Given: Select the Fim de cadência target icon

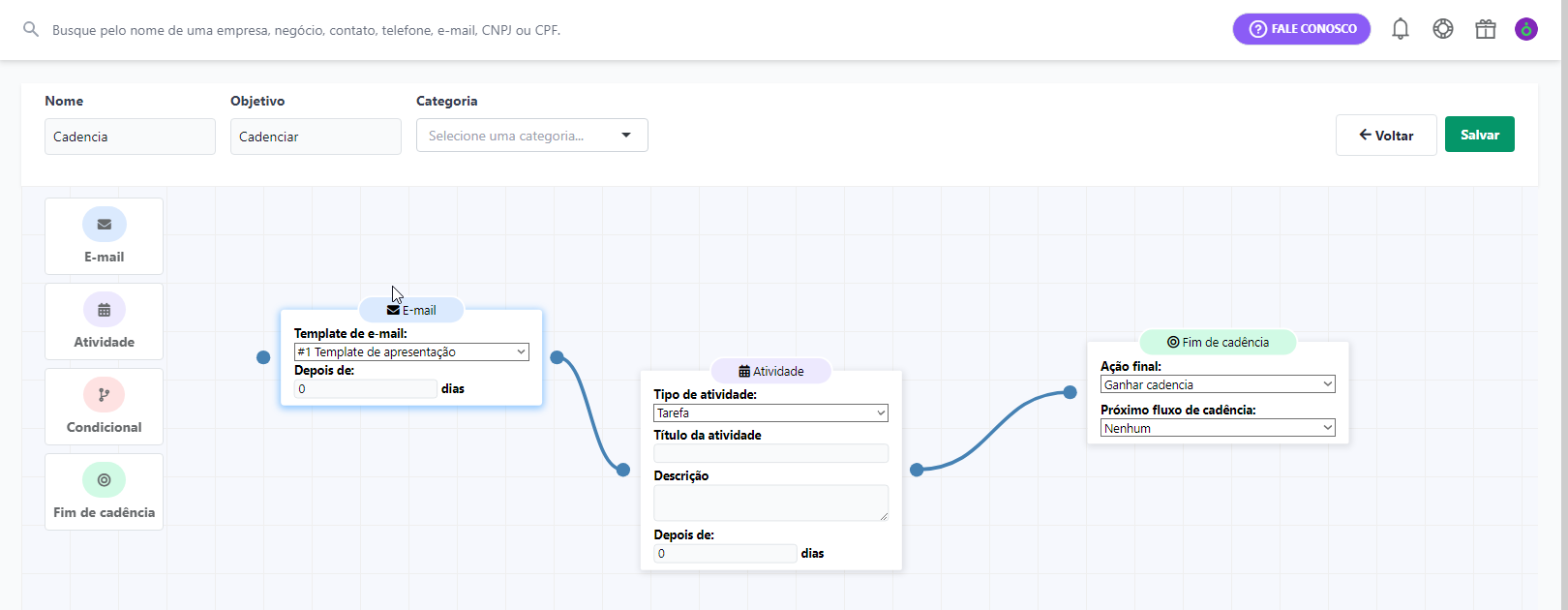Looking at the screenshot, I should 105,480.
